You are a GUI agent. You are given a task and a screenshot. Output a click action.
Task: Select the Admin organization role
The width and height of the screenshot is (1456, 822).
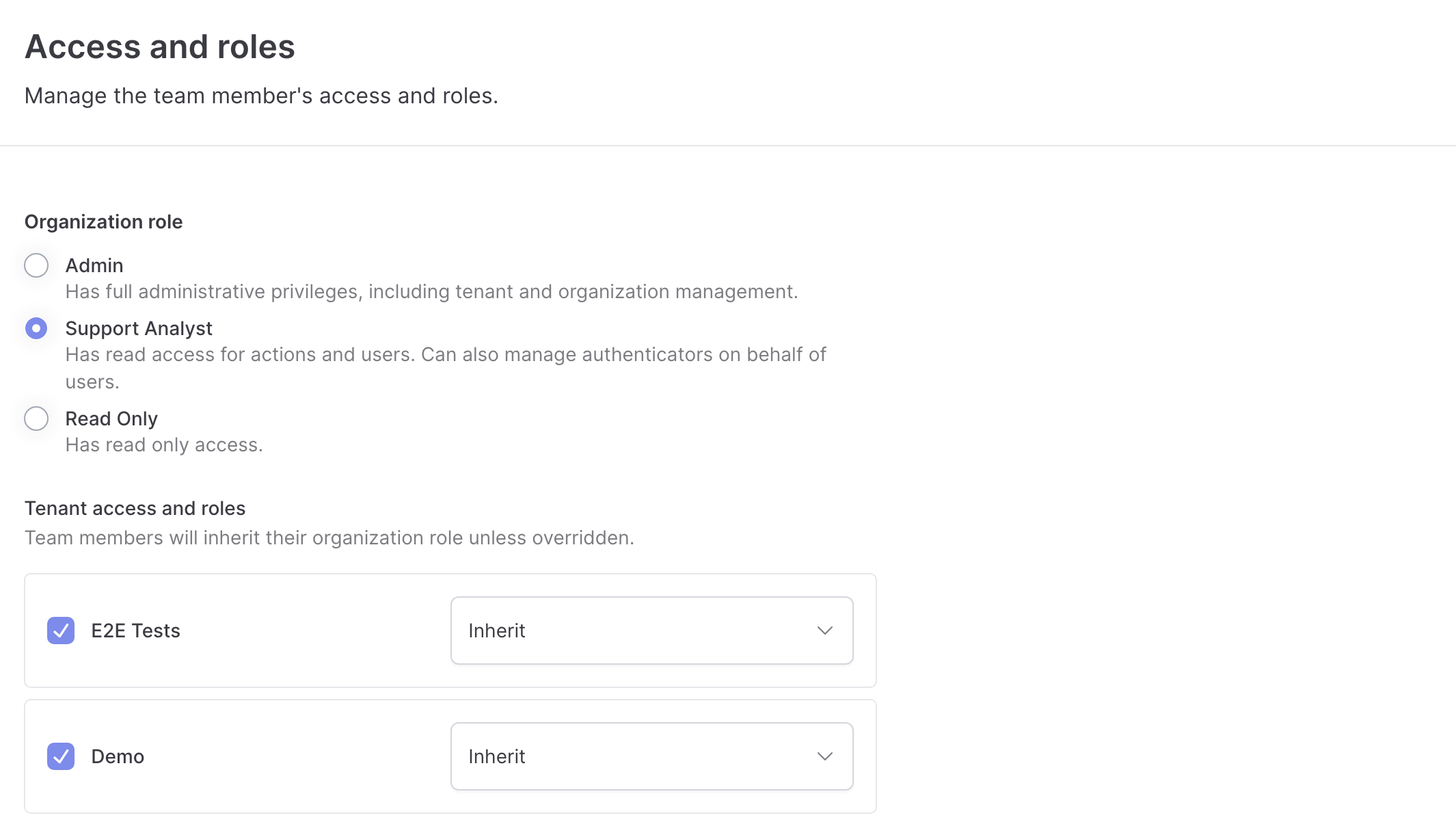(x=36, y=265)
